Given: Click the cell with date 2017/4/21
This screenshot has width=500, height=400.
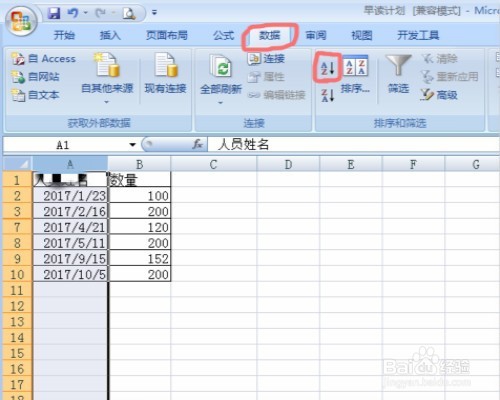Looking at the screenshot, I should click(x=70, y=227).
